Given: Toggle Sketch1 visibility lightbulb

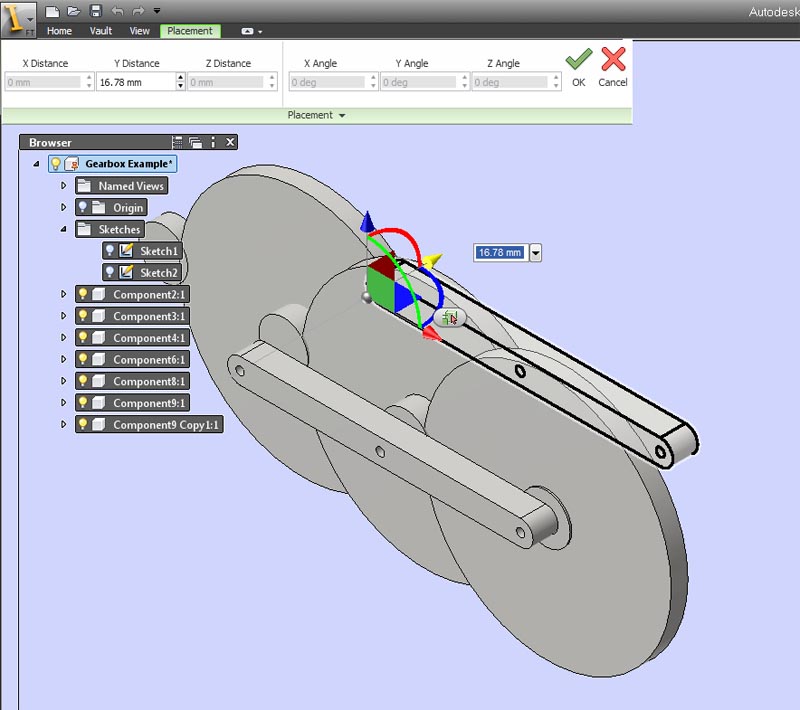Looking at the screenshot, I should tap(110, 250).
